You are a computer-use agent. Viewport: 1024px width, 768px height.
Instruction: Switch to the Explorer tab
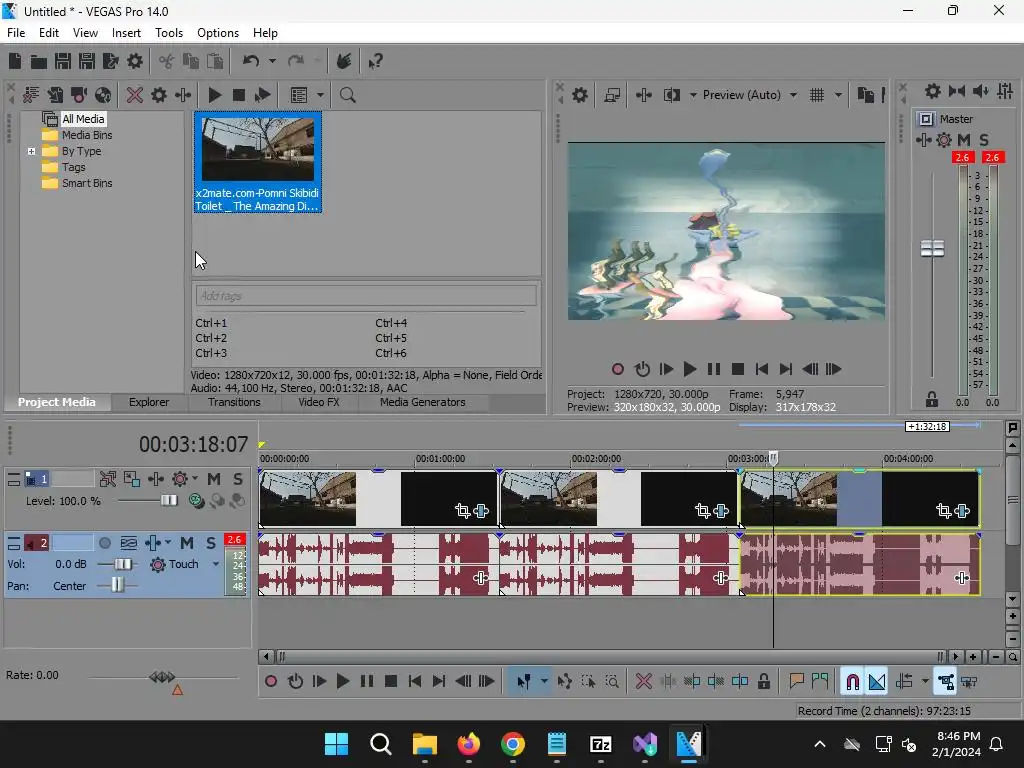149,402
